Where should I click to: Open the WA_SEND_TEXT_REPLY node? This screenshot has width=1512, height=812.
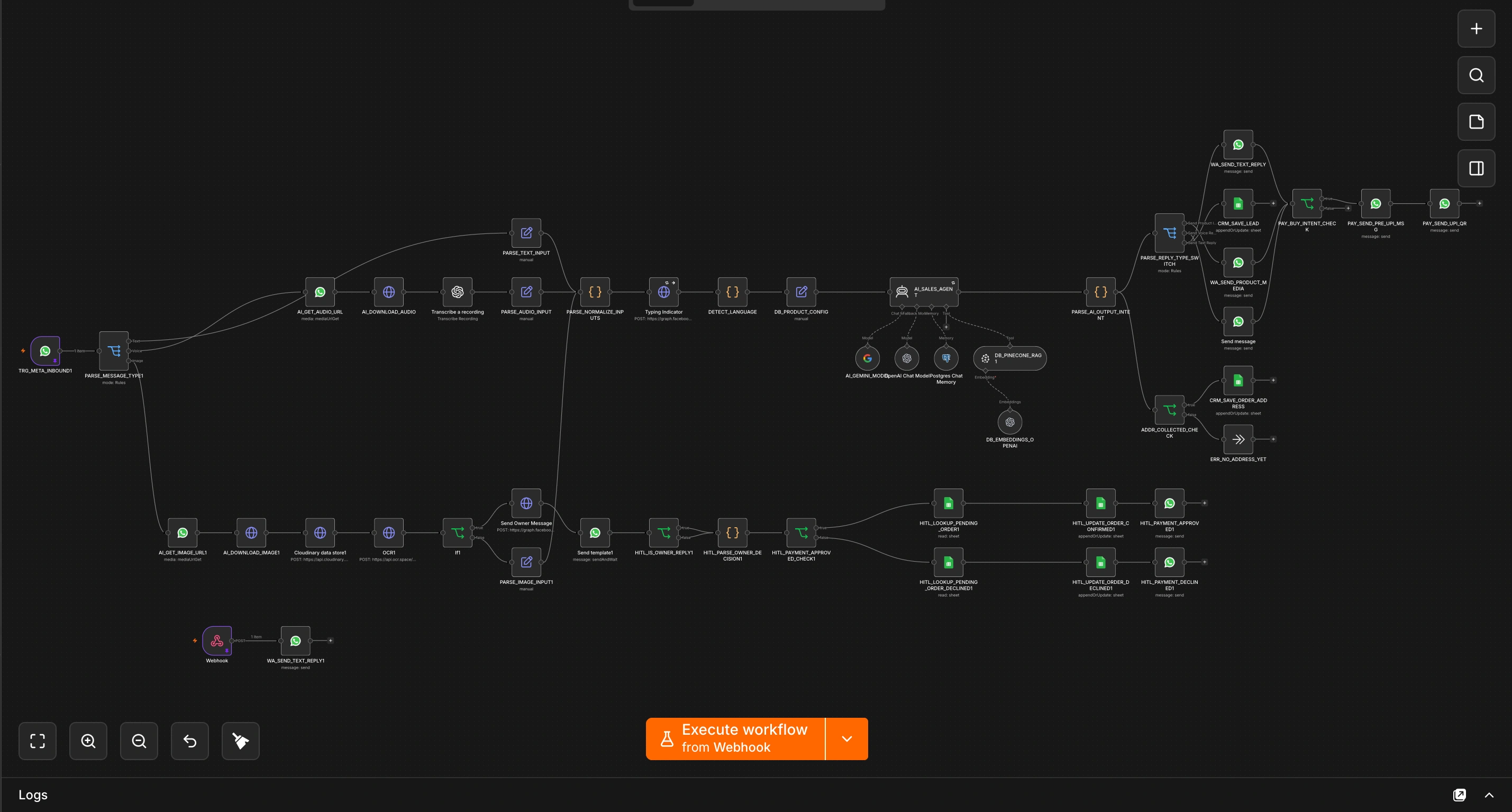1238,145
